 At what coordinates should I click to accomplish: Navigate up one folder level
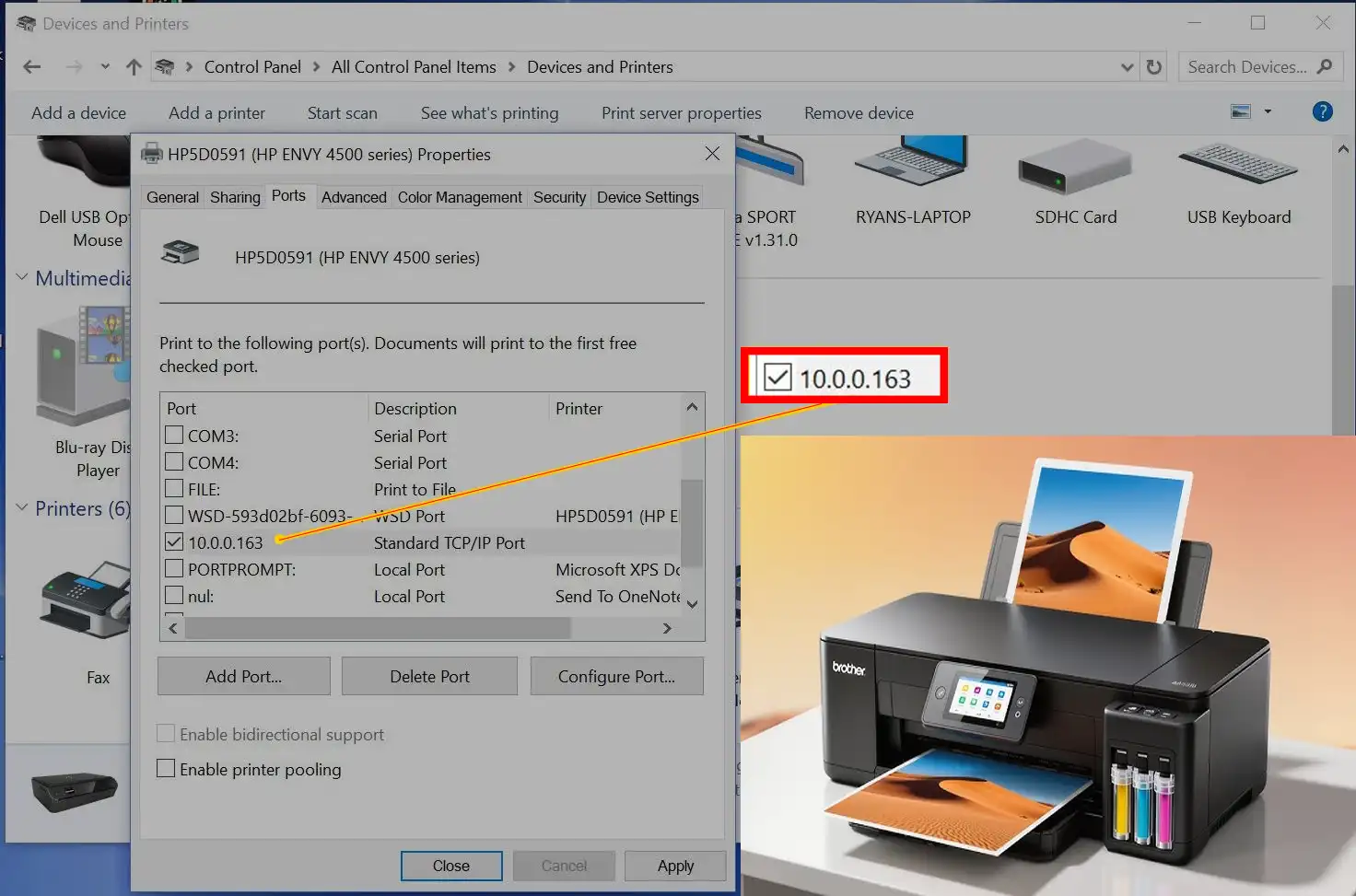tap(134, 67)
